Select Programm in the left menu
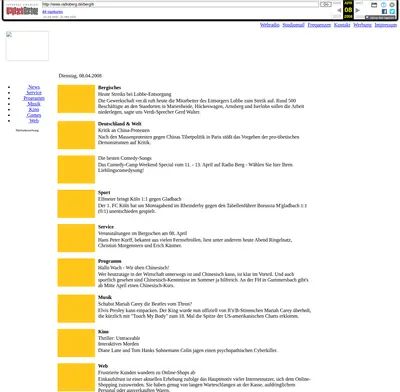The width and height of the screenshot is (400, 392). pyautogui.click(x=34, y=98)
